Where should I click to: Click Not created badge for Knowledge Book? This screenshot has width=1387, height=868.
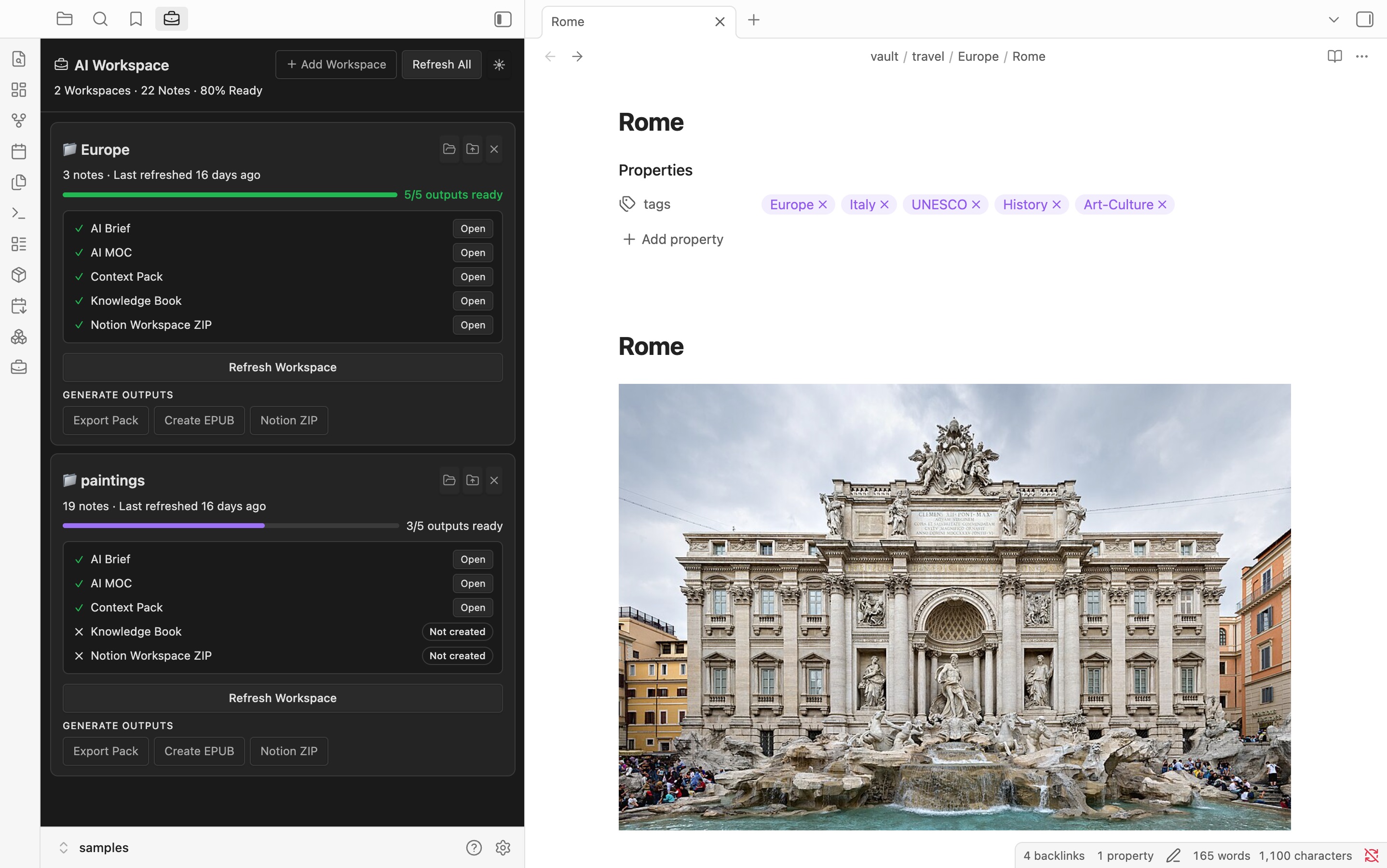[x=457, y=632]
